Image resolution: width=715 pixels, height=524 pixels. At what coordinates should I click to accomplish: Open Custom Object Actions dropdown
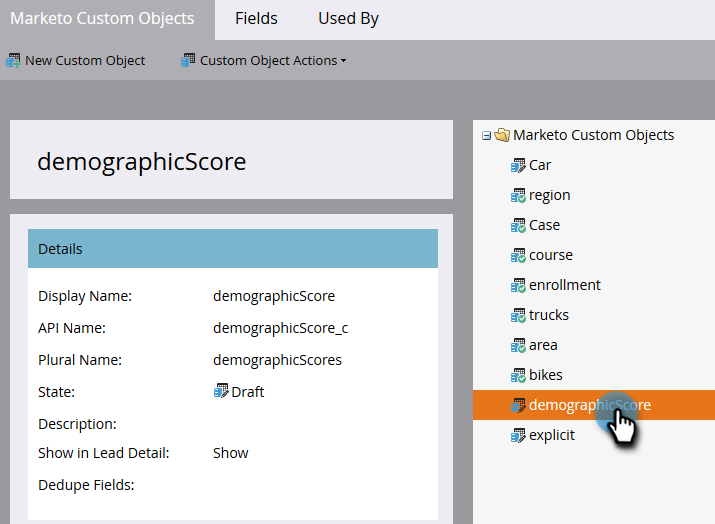click(x=273, y=61)
